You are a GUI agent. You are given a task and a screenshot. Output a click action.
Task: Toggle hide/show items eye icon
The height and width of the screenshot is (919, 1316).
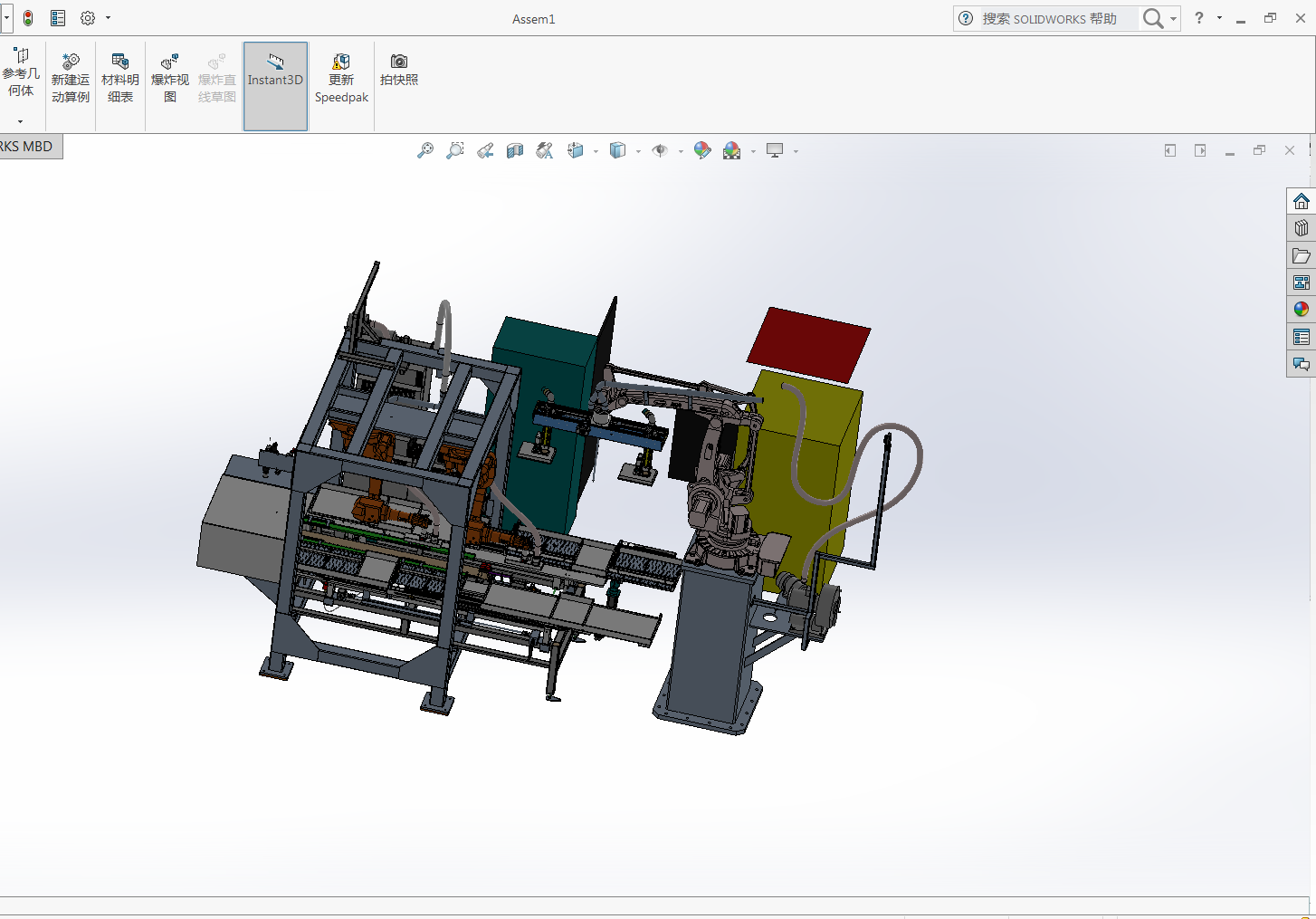[x=660, y=151]
